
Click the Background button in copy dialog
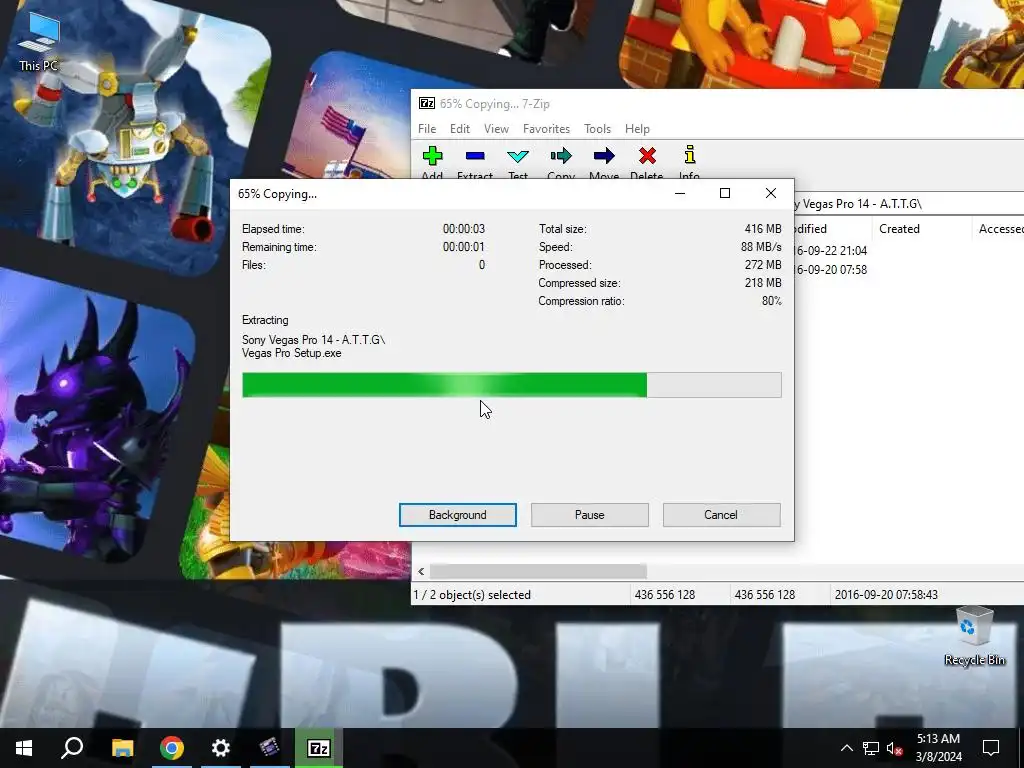tap(458, 515)
